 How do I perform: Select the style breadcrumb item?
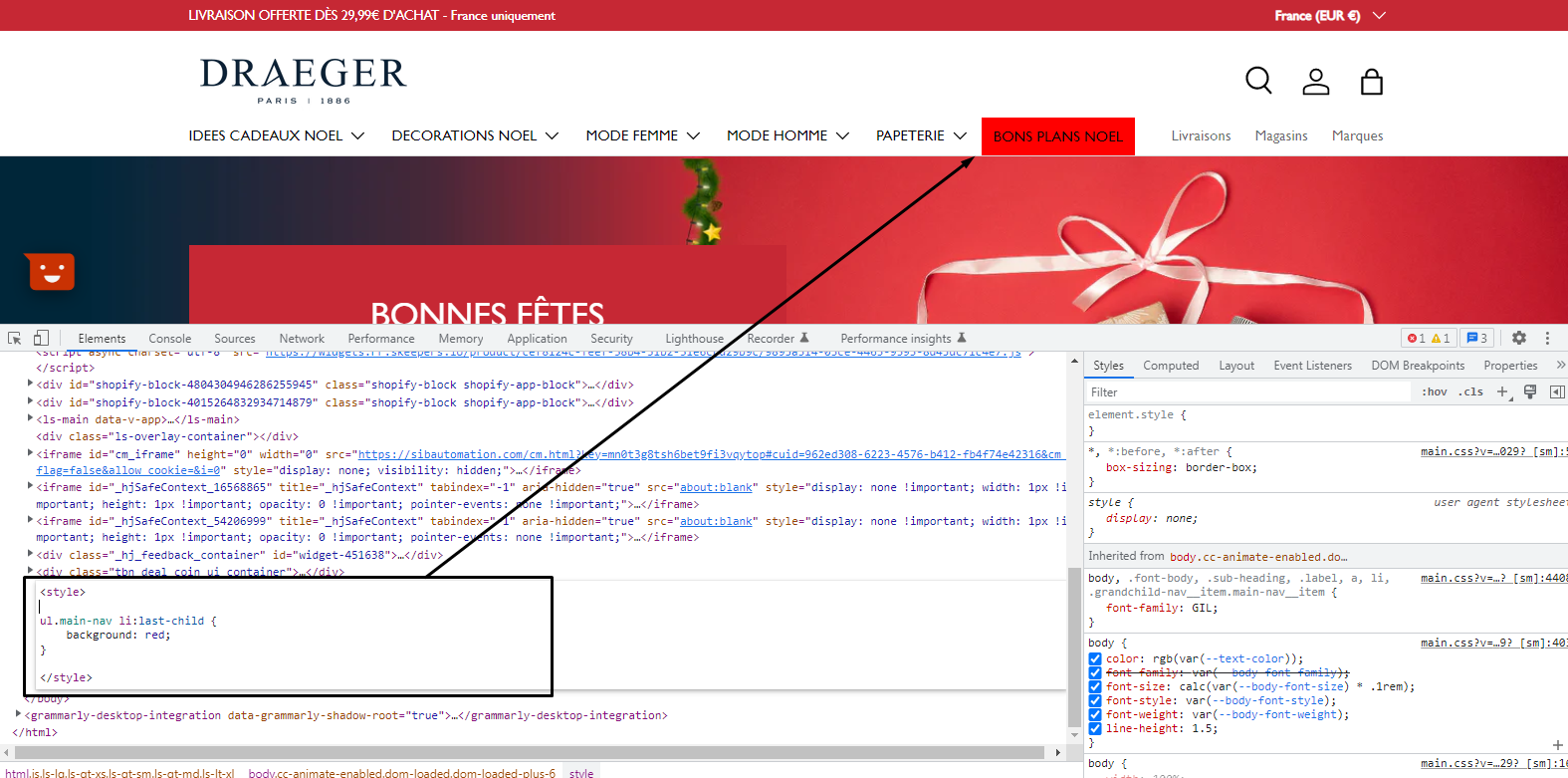581,772
